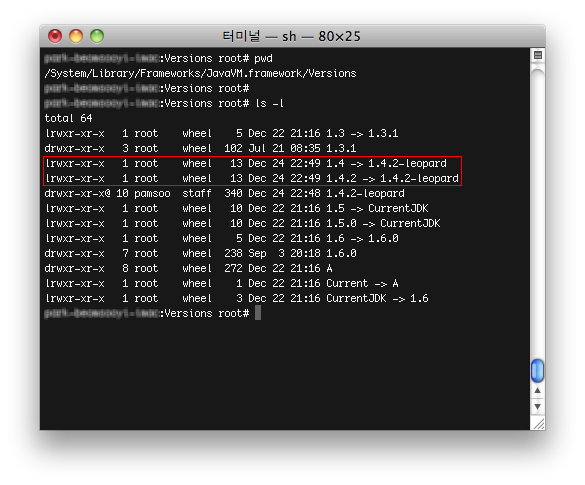Viewport: 585px width, 485px height.
Task: Click the terminal cursor block at last prompt
Action: (x=258, y=313)
